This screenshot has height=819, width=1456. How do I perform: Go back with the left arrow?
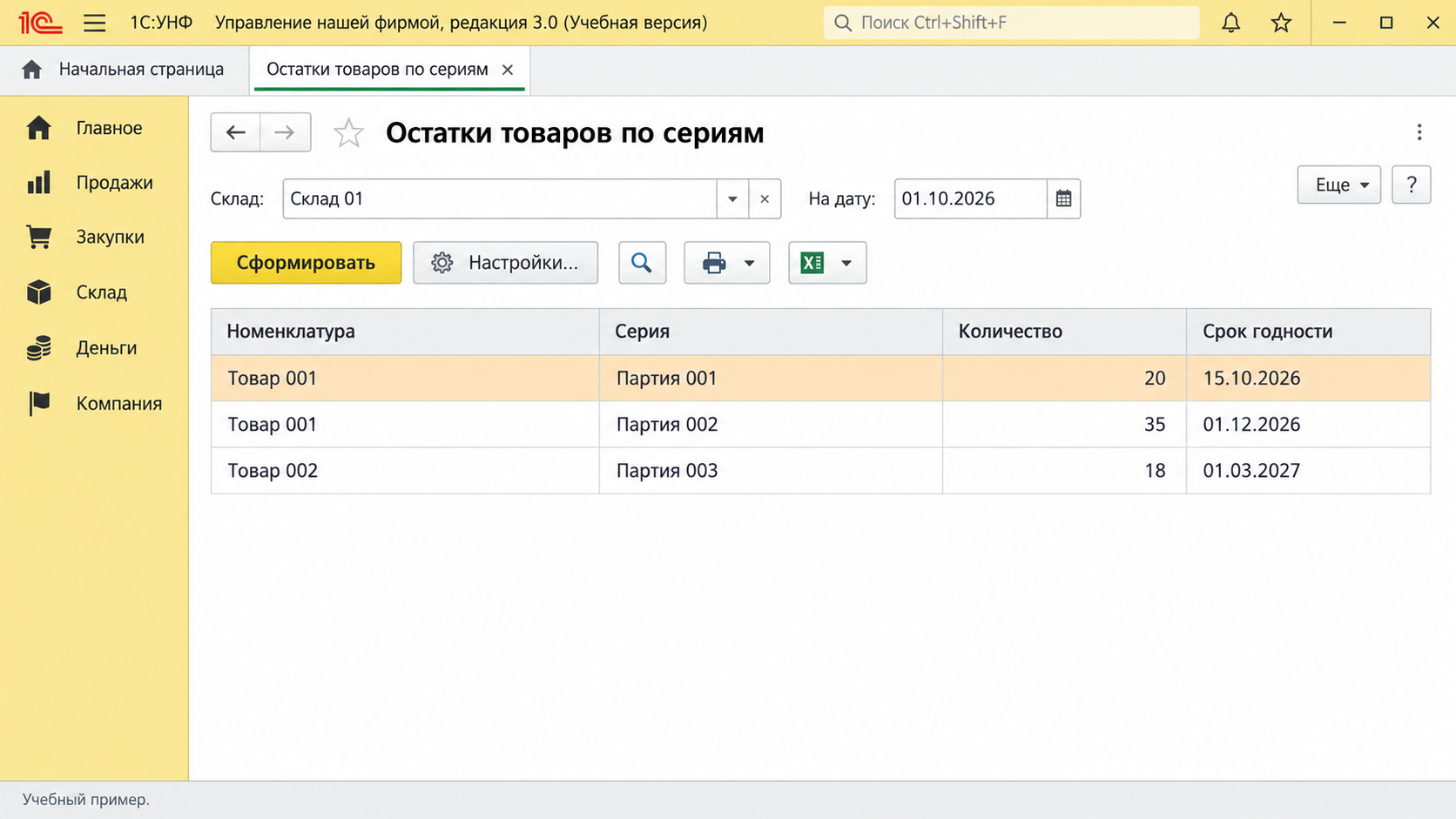tap(235, 132)
